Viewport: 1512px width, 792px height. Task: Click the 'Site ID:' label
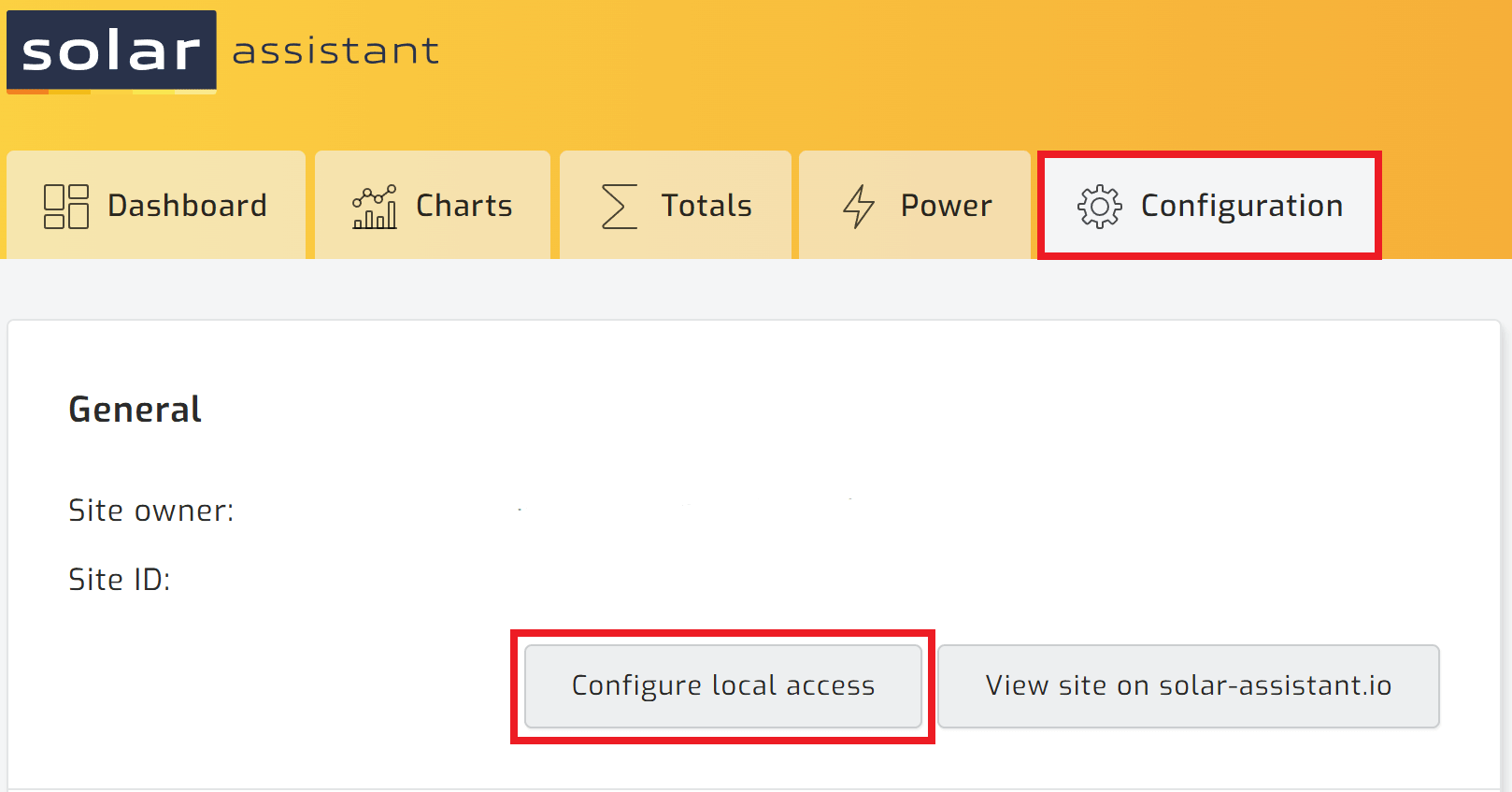120,580
